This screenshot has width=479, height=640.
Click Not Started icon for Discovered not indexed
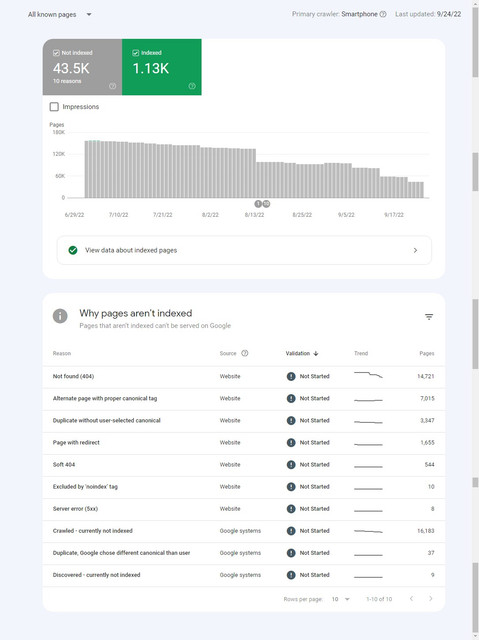click(x=291, y=575)
